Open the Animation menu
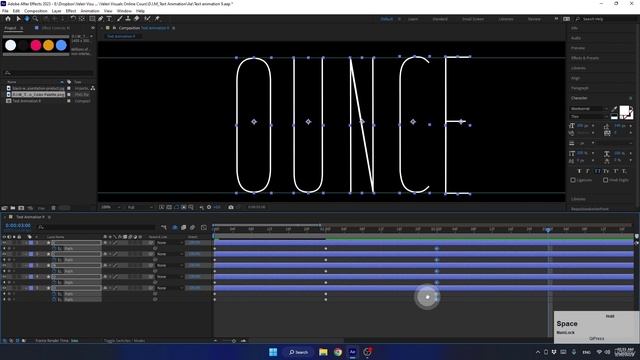Viewport: 640px width, 360px height. coord(90,11)
